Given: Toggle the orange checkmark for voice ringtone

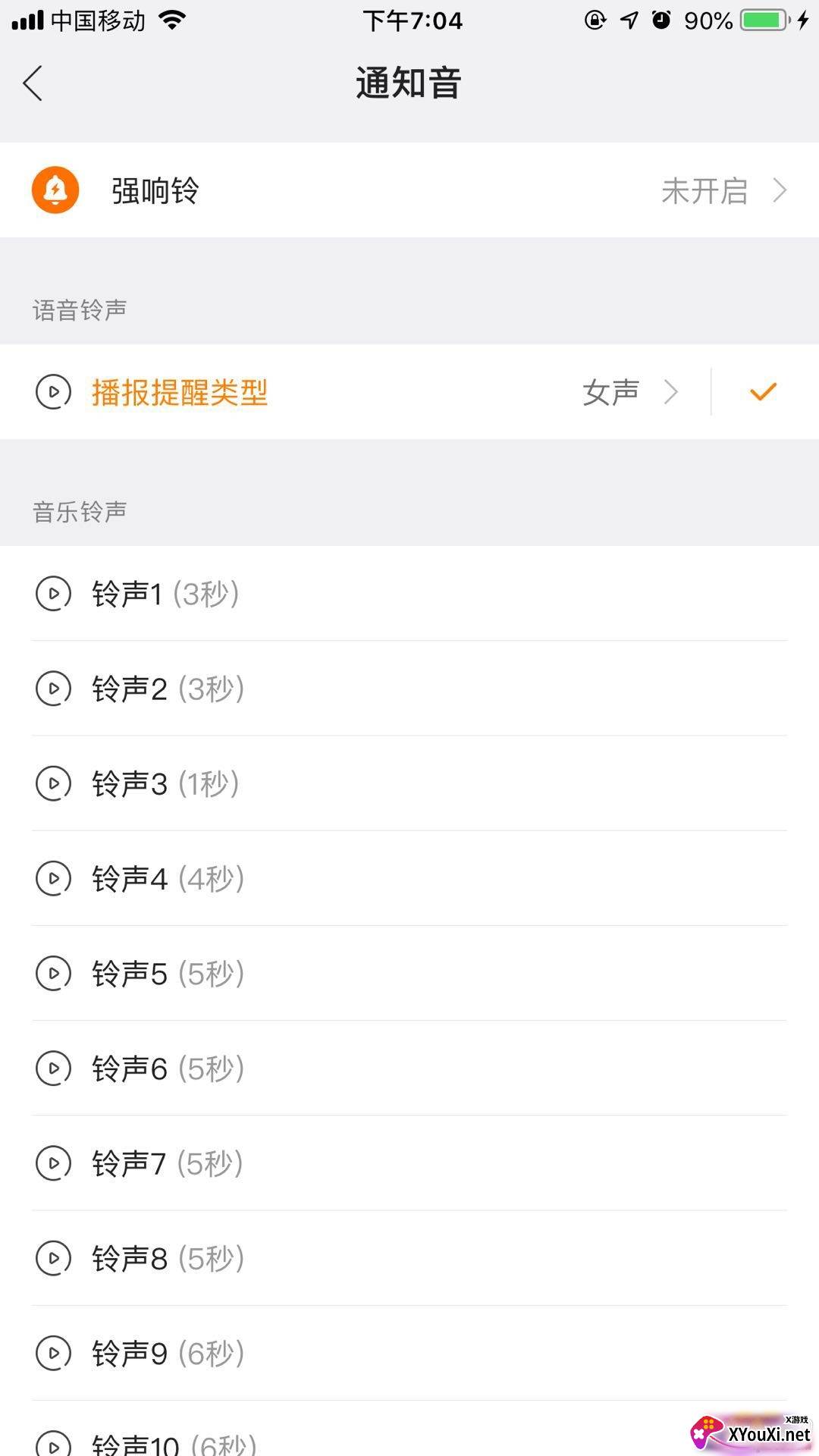Looking at the screenshot, I should click(x=763, y=392).
